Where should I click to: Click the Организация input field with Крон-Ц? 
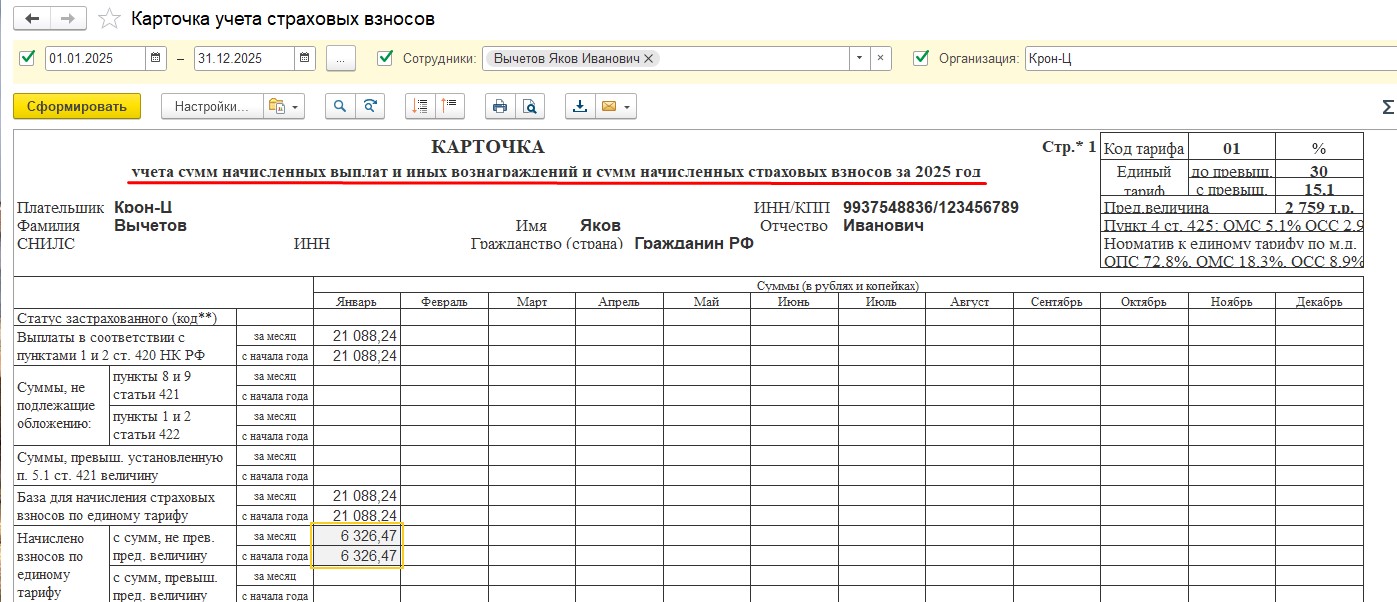(x=1211, y=59)
